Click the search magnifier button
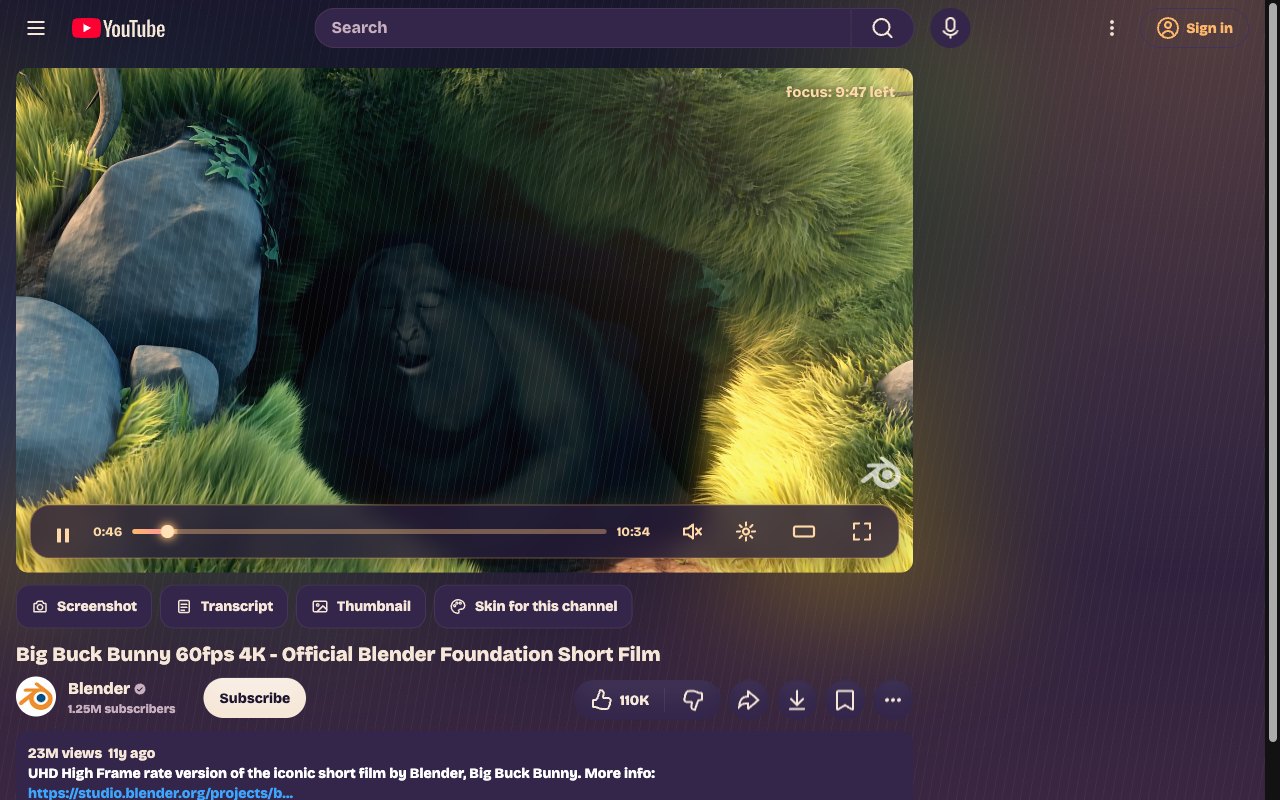This screenshot has height=800, width=1280. [882, 28]
